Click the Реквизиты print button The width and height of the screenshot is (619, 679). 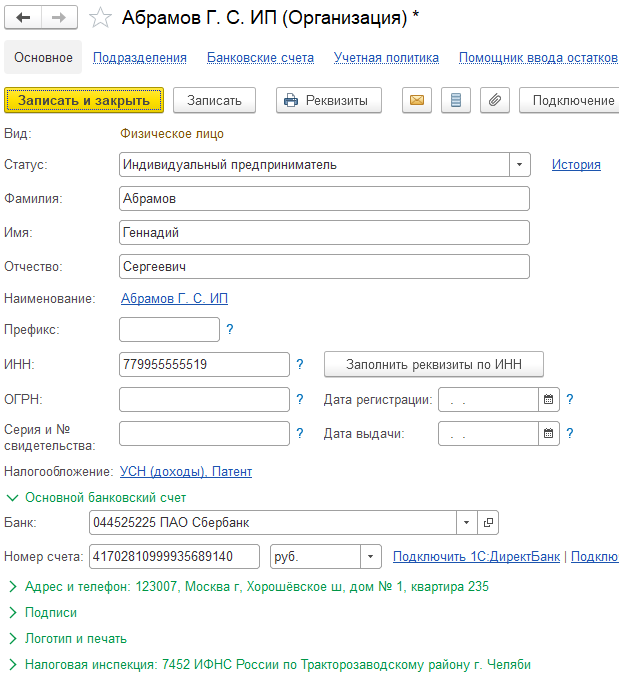coord(329,100)
